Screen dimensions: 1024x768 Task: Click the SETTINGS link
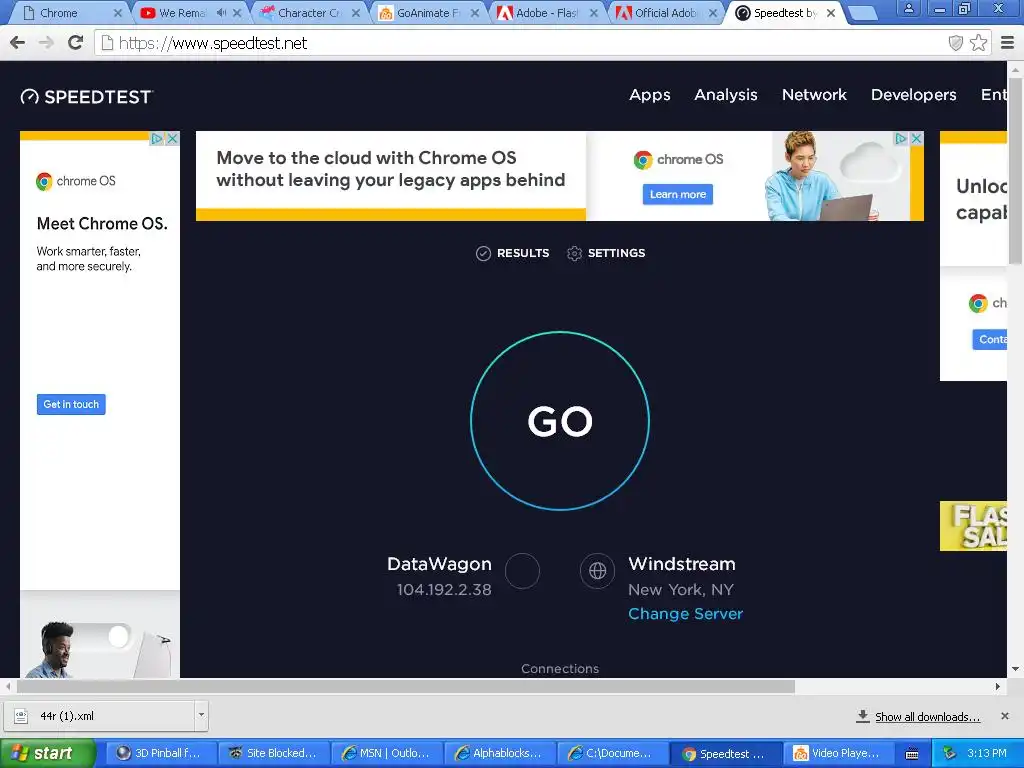[x=616, y=253]
